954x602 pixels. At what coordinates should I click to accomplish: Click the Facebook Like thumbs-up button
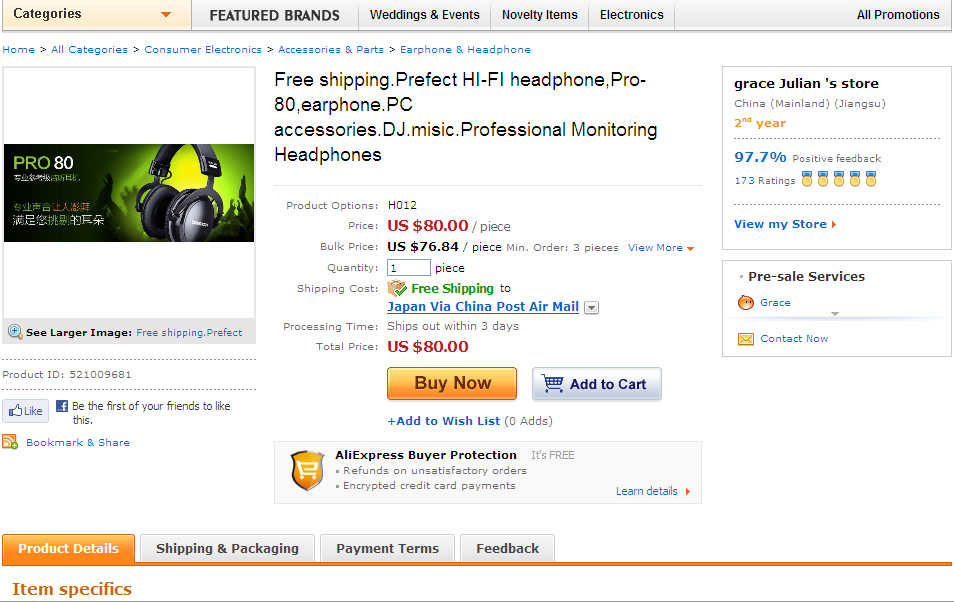26,410
